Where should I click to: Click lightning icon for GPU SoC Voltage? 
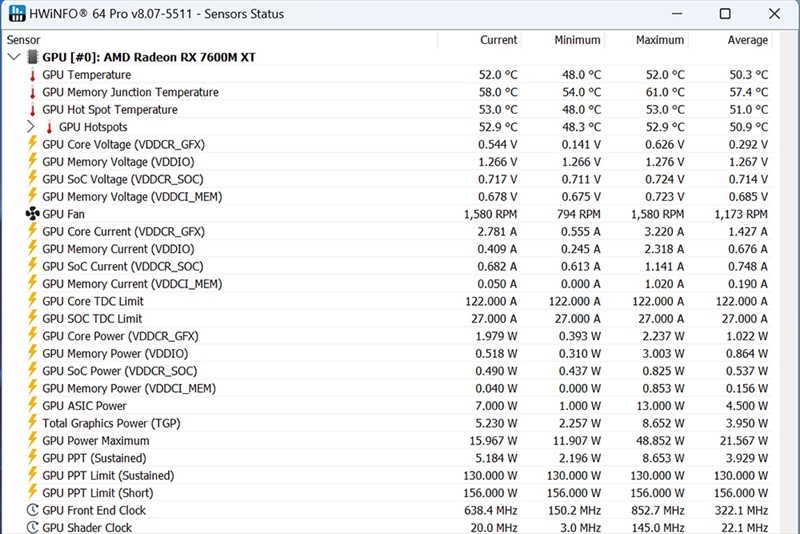[32, 179]
